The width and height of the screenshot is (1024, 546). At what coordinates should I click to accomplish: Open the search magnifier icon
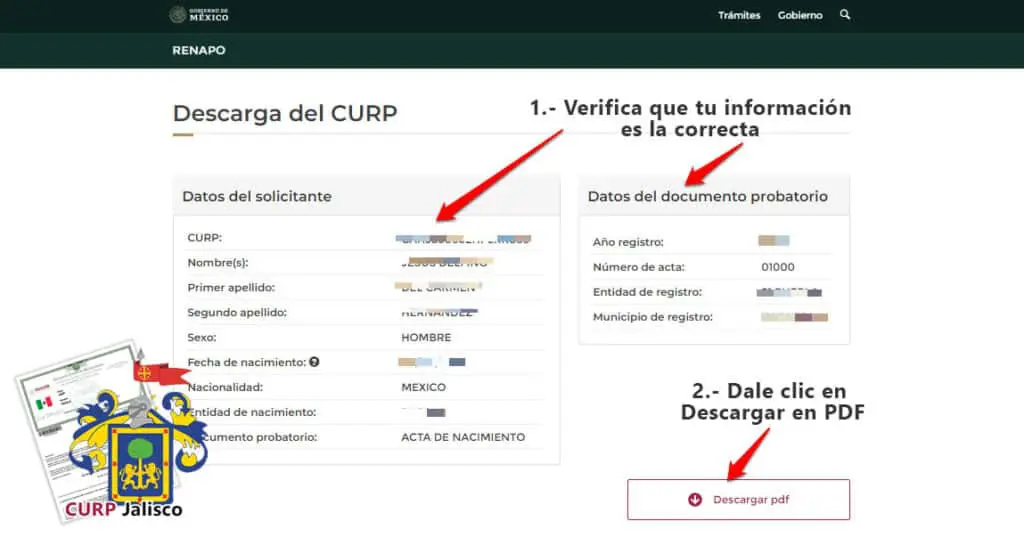click(844, 14)
